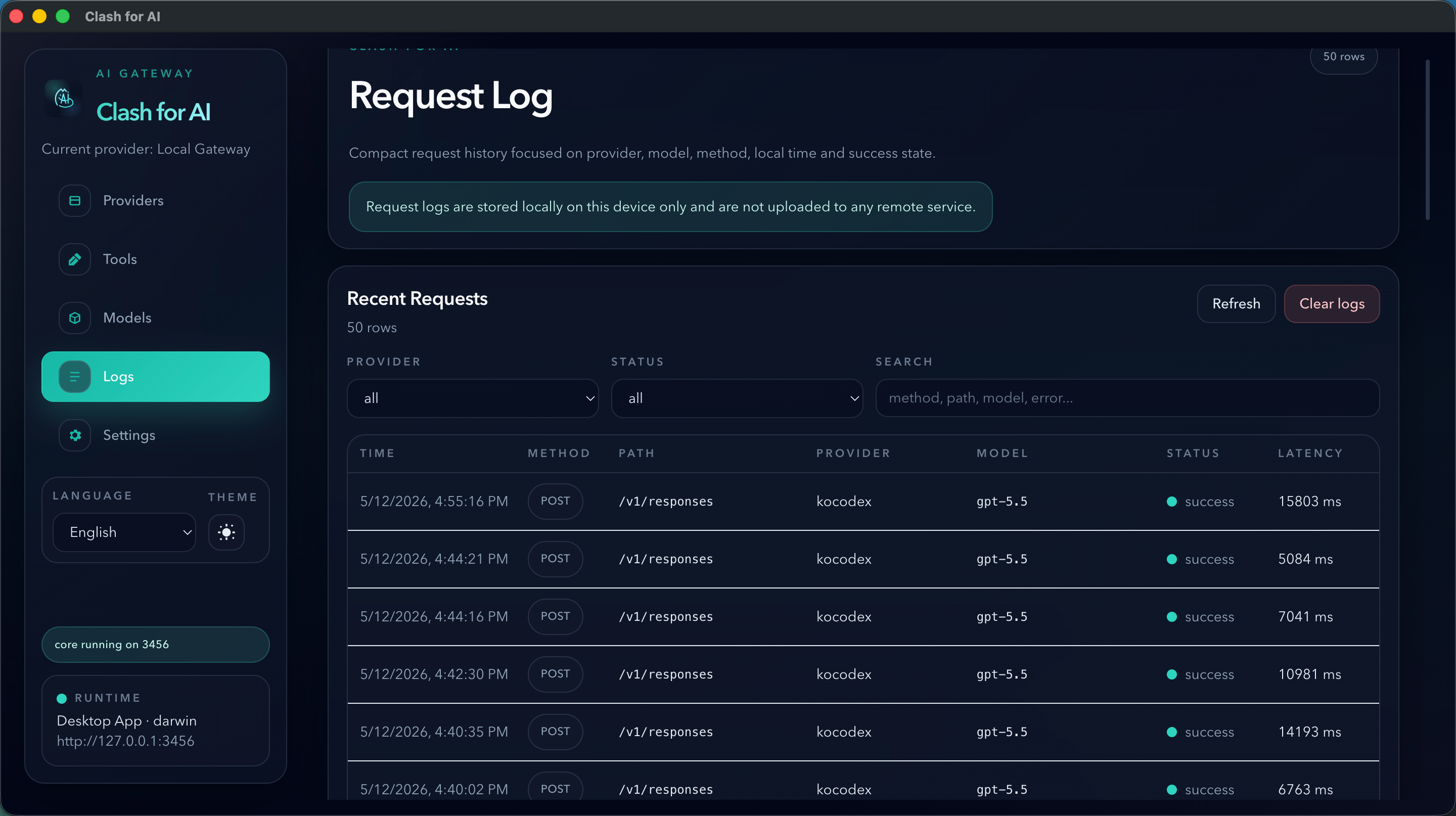Image resolution: width=1456 pixels, height=816 pixels.
Task: Click the TIME column header
Action: pyautogui.click(x=377, y=453)
